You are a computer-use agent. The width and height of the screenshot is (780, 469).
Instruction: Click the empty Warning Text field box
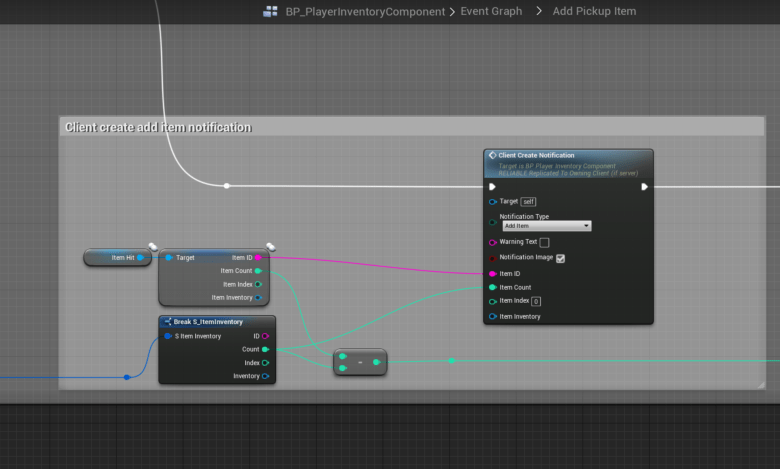tap(544, 242)
